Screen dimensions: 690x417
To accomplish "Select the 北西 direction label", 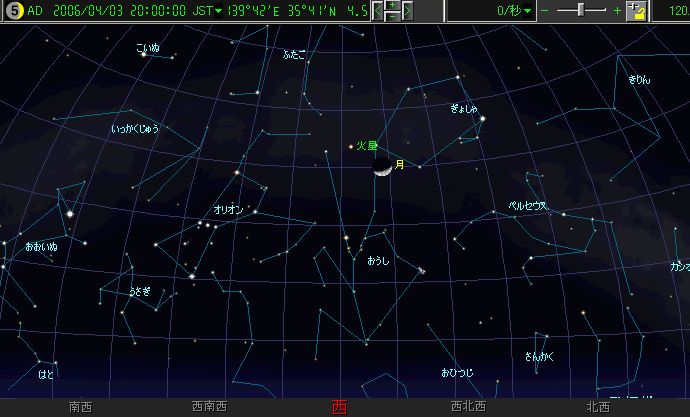I will tap(598, 407).
